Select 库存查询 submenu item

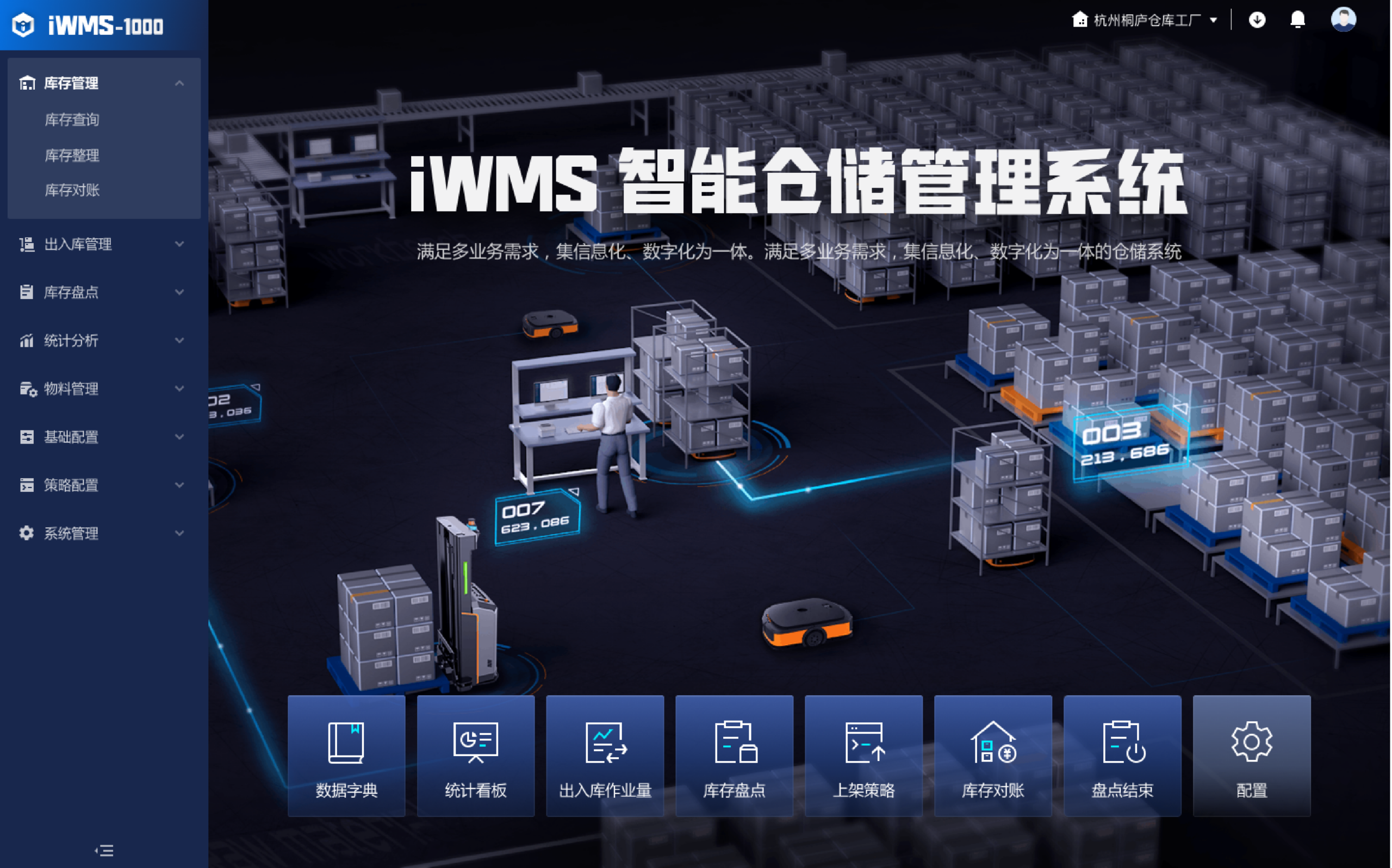(72, 120)
